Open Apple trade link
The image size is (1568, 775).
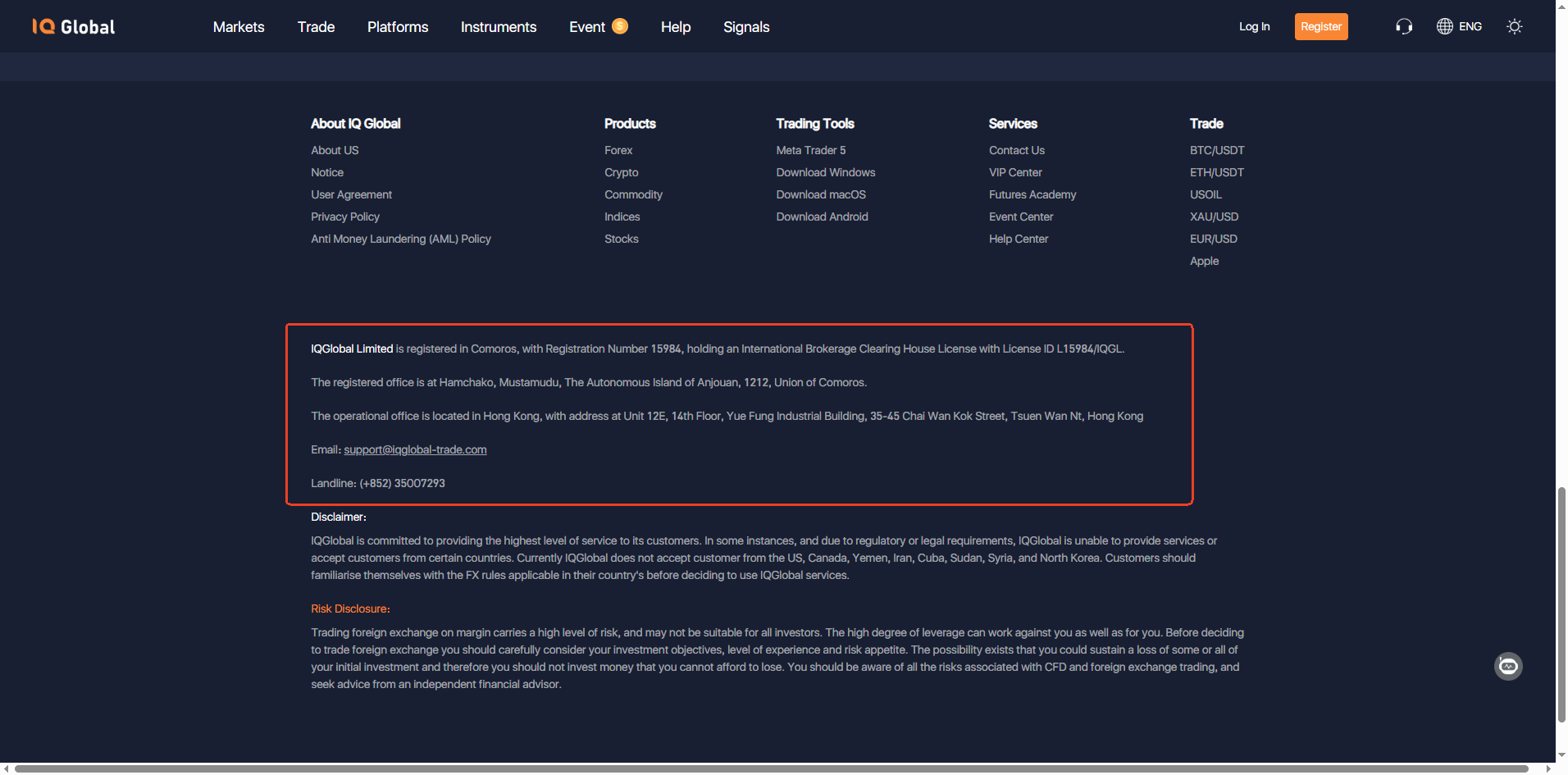(1204, 261)
